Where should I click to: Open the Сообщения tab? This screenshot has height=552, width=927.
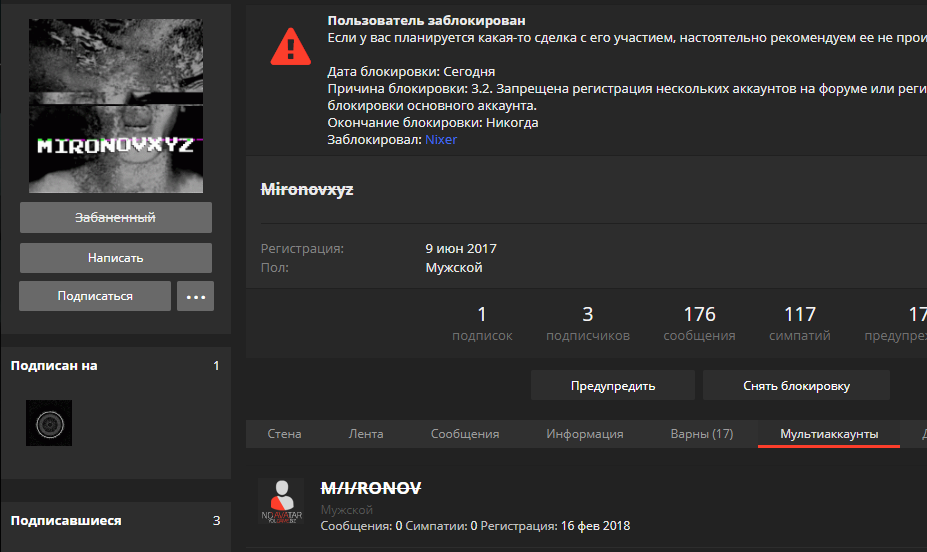(x=465, y=434)
